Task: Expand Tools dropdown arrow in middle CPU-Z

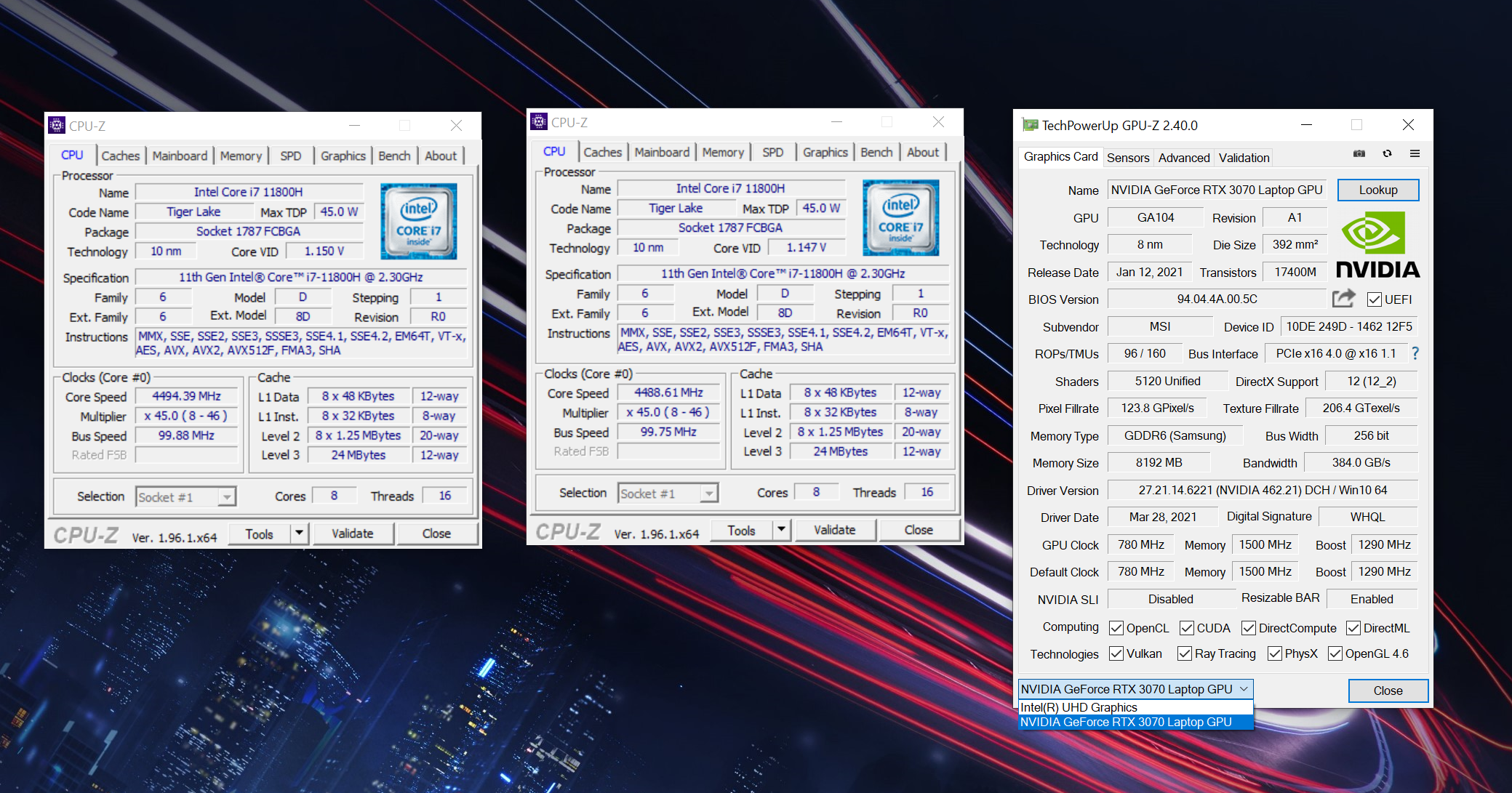Action: pos(781,530)
